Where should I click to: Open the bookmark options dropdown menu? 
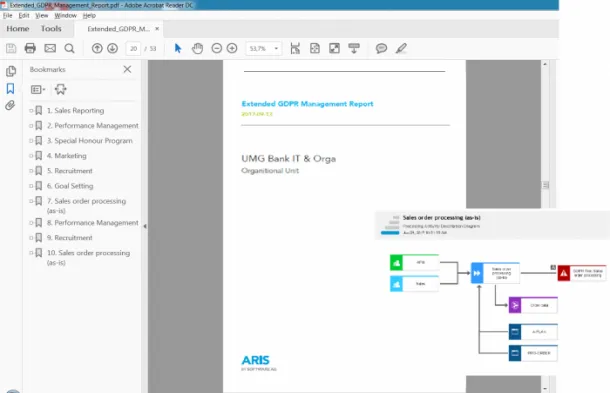click(x=38, y=89)
